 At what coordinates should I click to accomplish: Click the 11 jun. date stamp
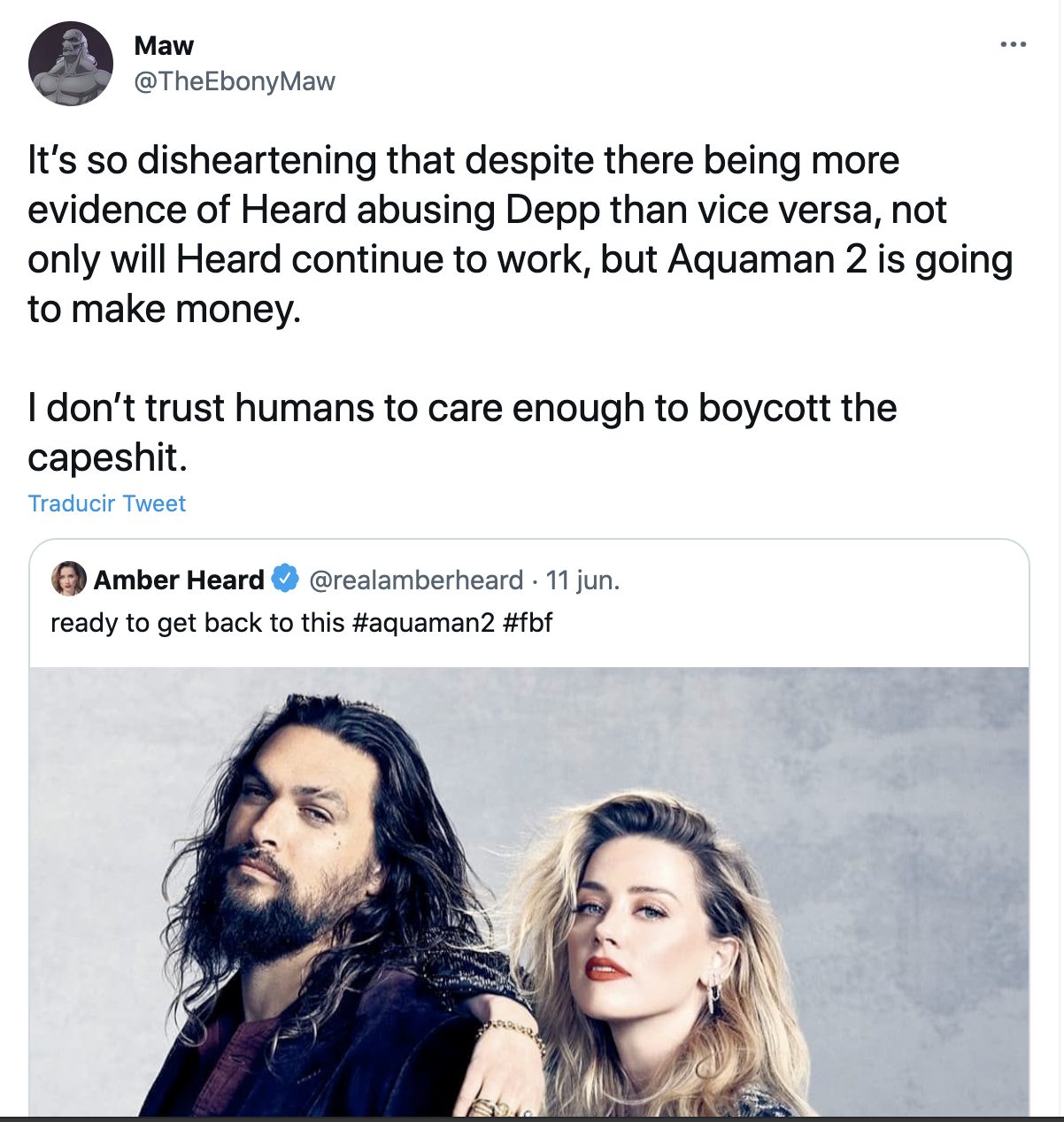[582, 580]
